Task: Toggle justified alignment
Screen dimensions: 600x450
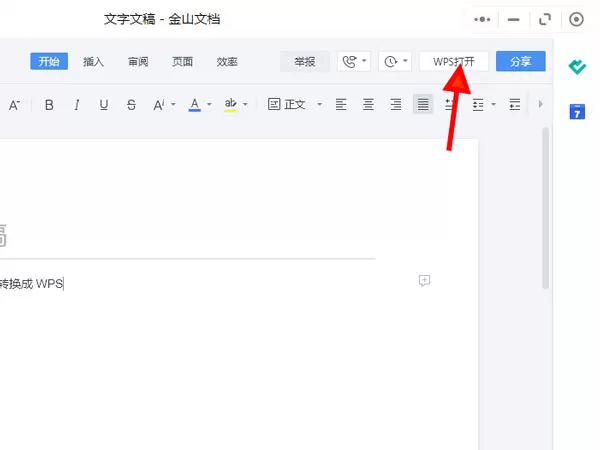Action: tap(423, 104)
